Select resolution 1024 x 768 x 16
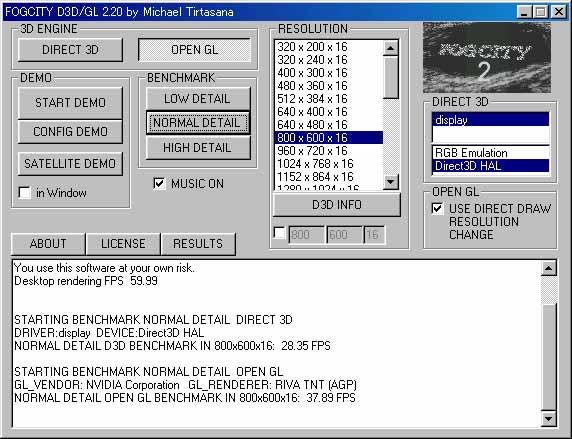The height and width of the screenshot is (439, 572). tap(328, 164)
